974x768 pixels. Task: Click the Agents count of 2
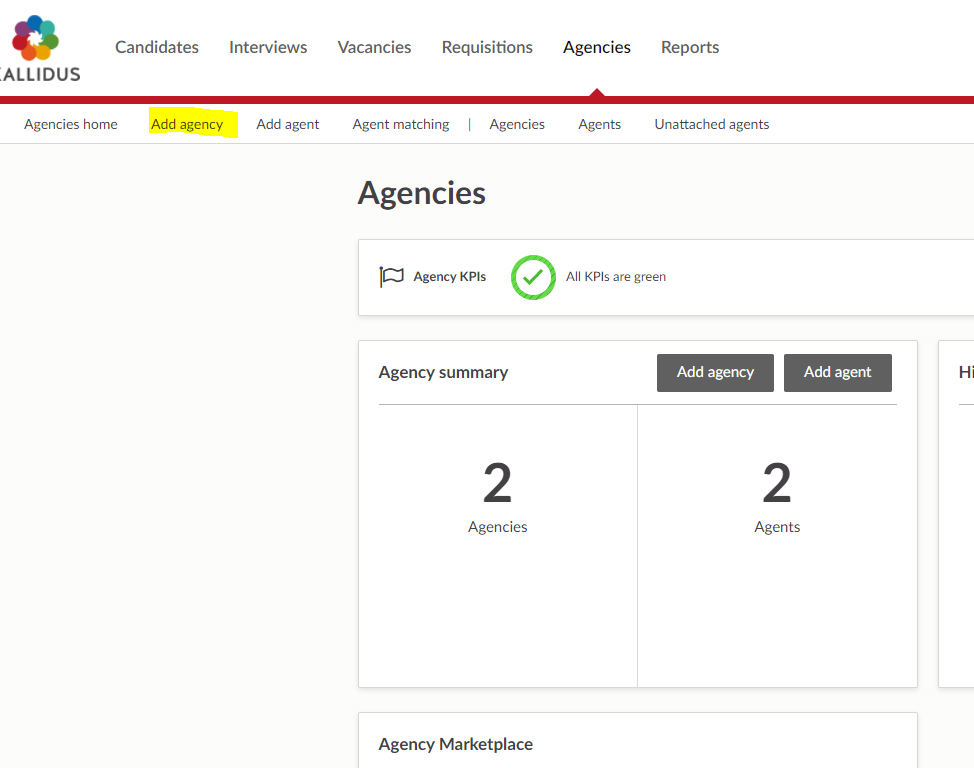point(777,484)
